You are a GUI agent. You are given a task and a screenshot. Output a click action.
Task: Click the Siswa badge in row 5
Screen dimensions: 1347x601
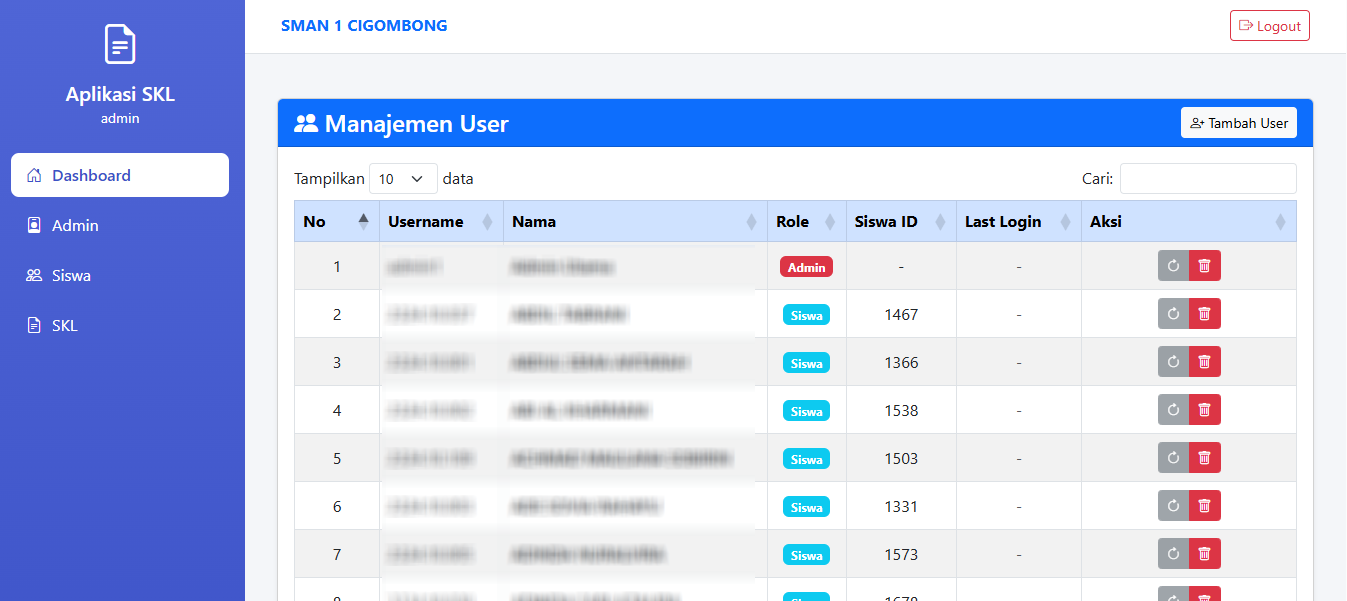(x=806, y=459)
